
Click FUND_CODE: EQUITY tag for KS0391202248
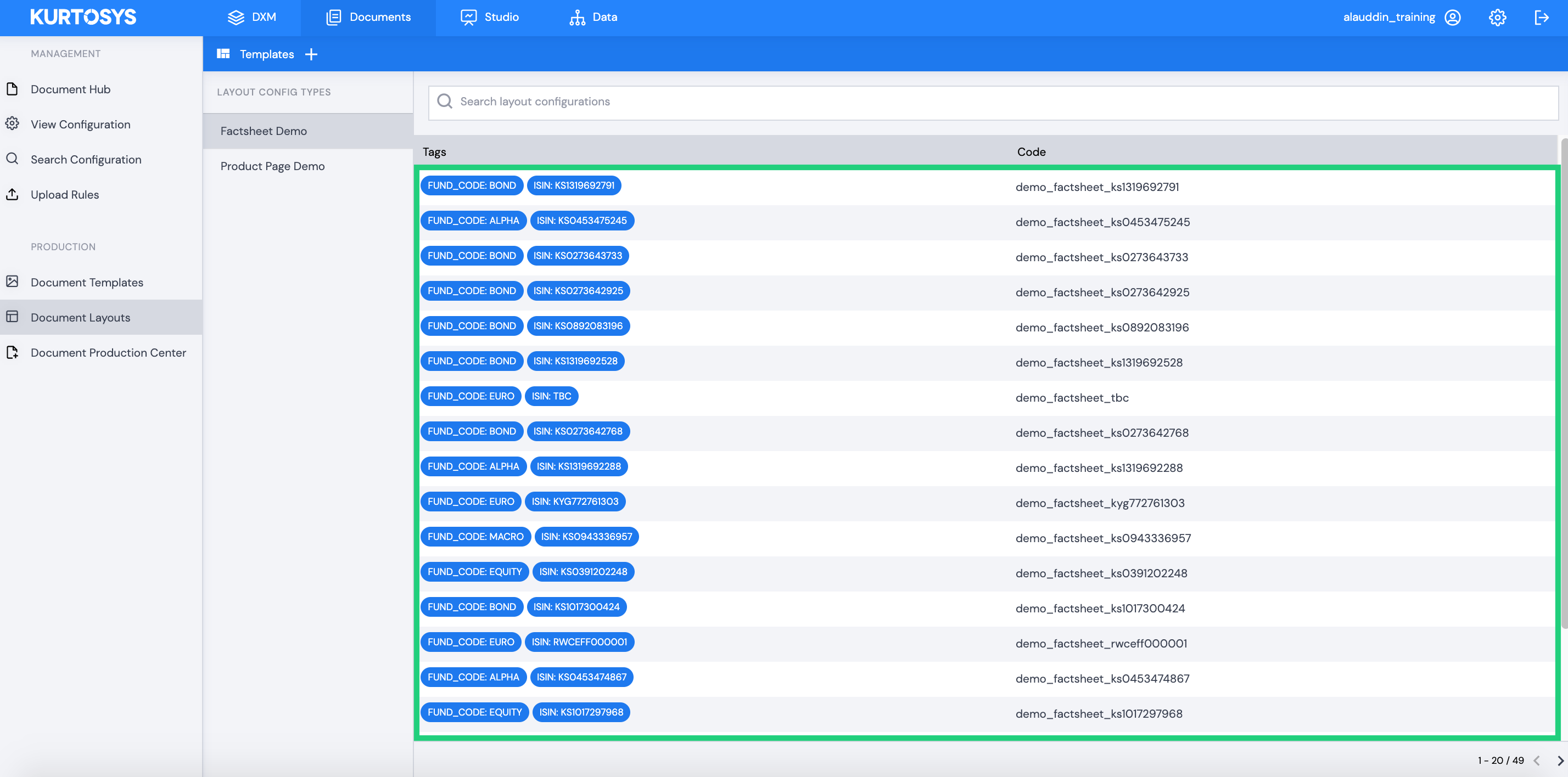pos(475,572)
